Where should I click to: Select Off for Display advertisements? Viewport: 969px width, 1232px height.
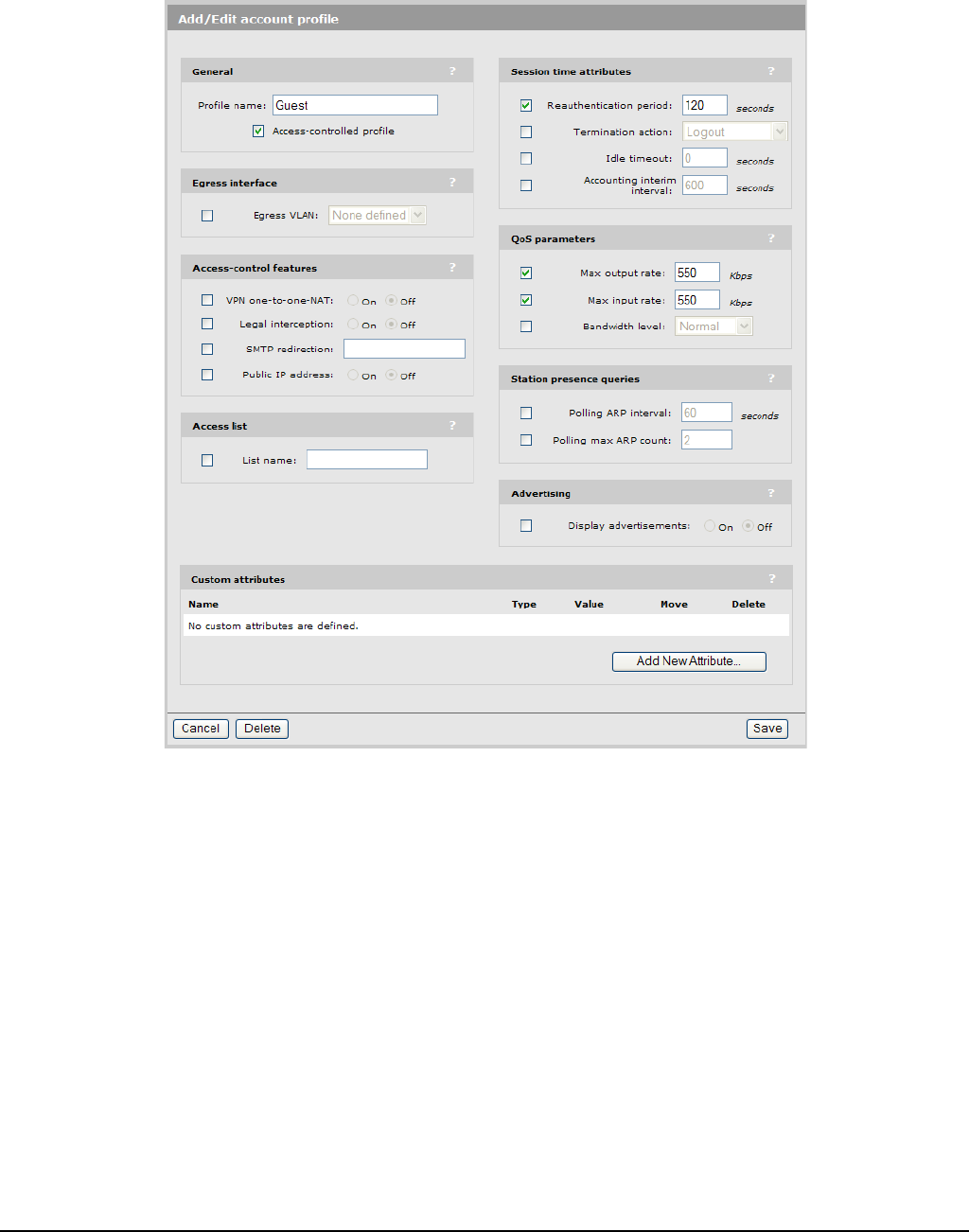coord(748,526)
